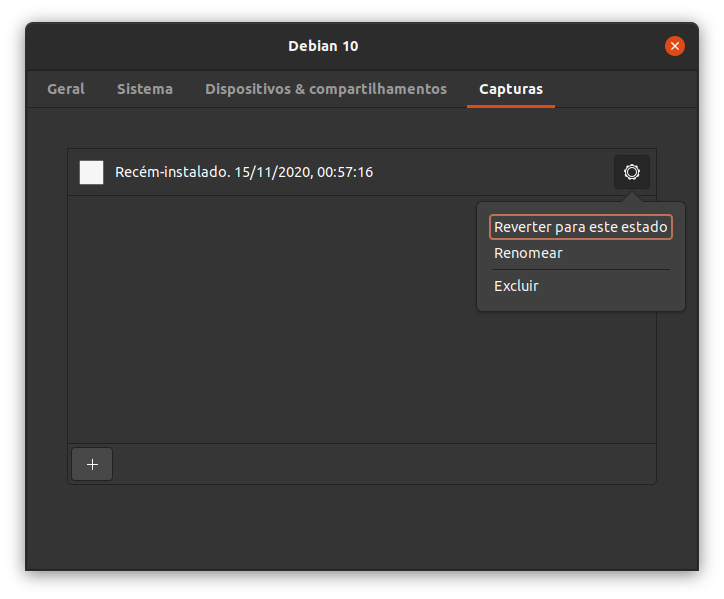
Task: Select the Capturas tab
Action: (x=511, y=89)
